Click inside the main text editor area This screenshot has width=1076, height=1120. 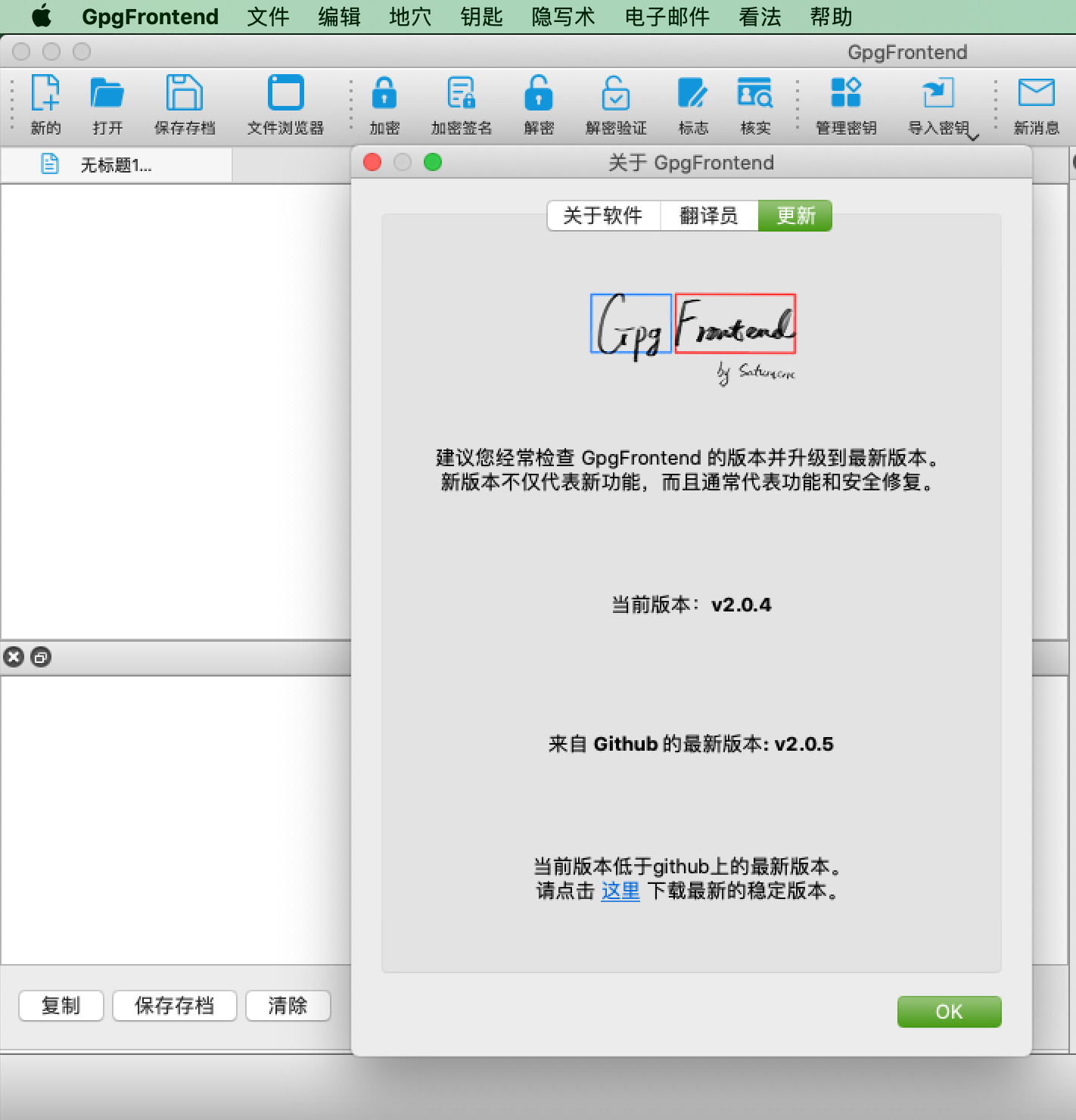[176, 411]
